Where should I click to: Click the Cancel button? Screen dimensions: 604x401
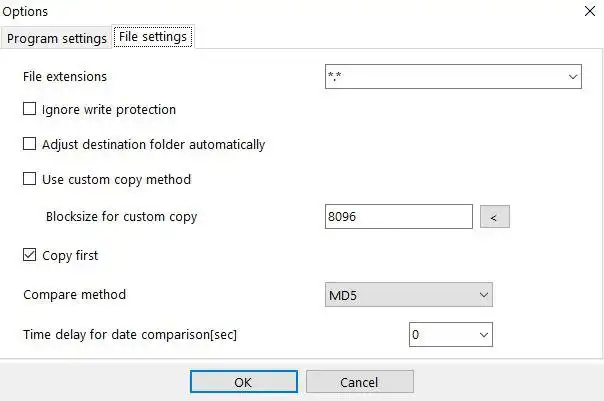point(359,382)
